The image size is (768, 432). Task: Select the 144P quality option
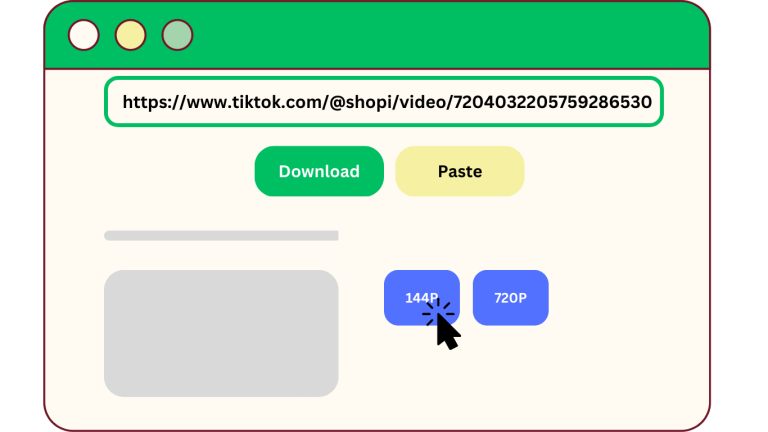(x=422, y=298)
